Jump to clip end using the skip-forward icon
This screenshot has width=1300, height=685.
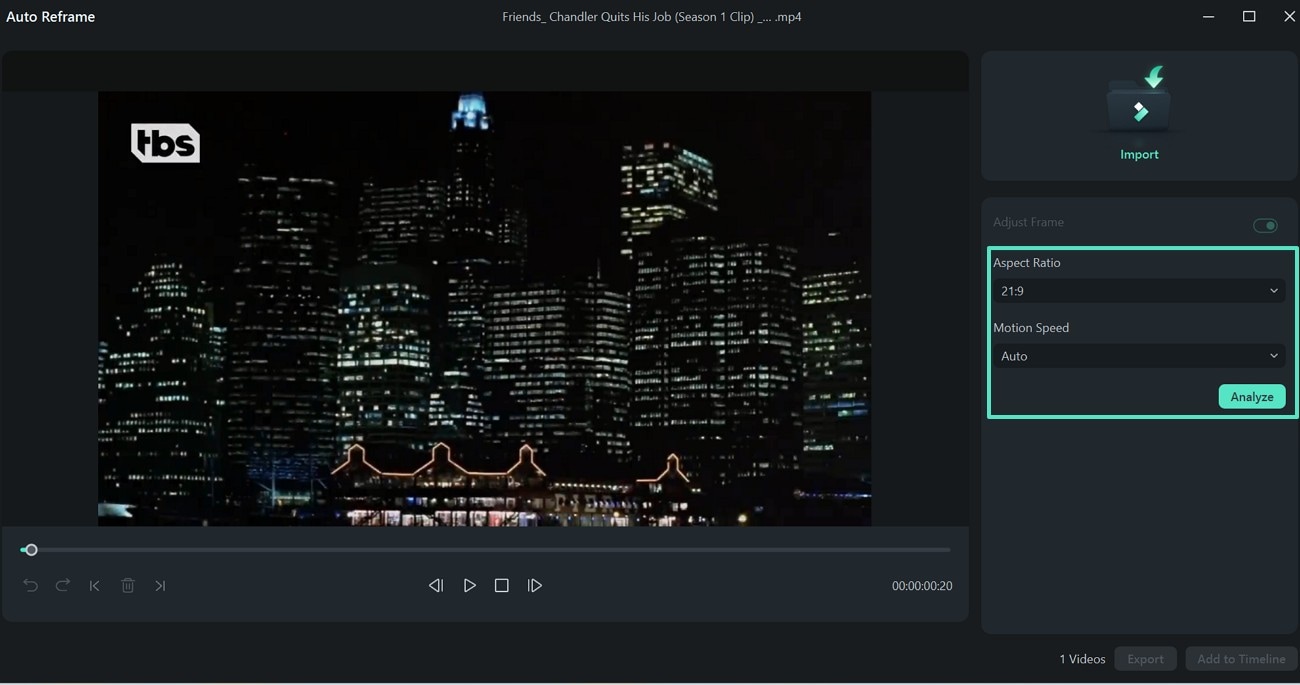[x=160, y=585]
